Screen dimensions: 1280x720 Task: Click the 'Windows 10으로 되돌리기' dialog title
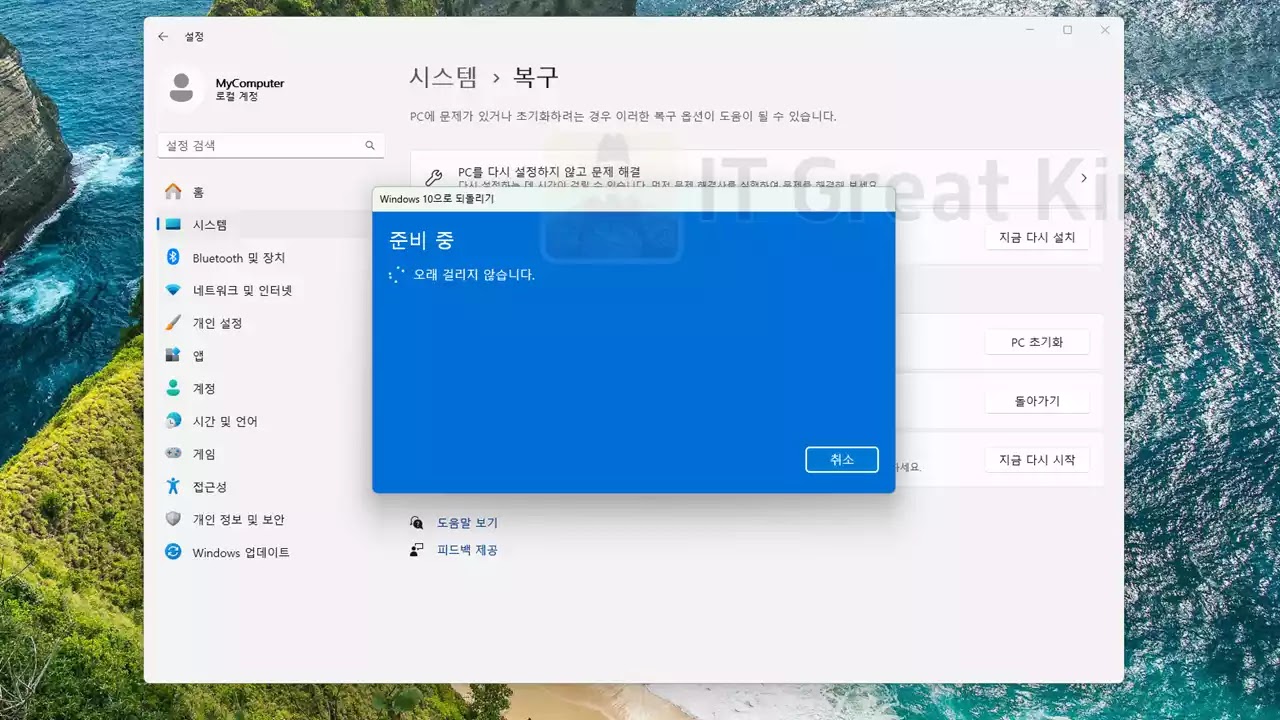pyautogui.click(x=437, y=199)
